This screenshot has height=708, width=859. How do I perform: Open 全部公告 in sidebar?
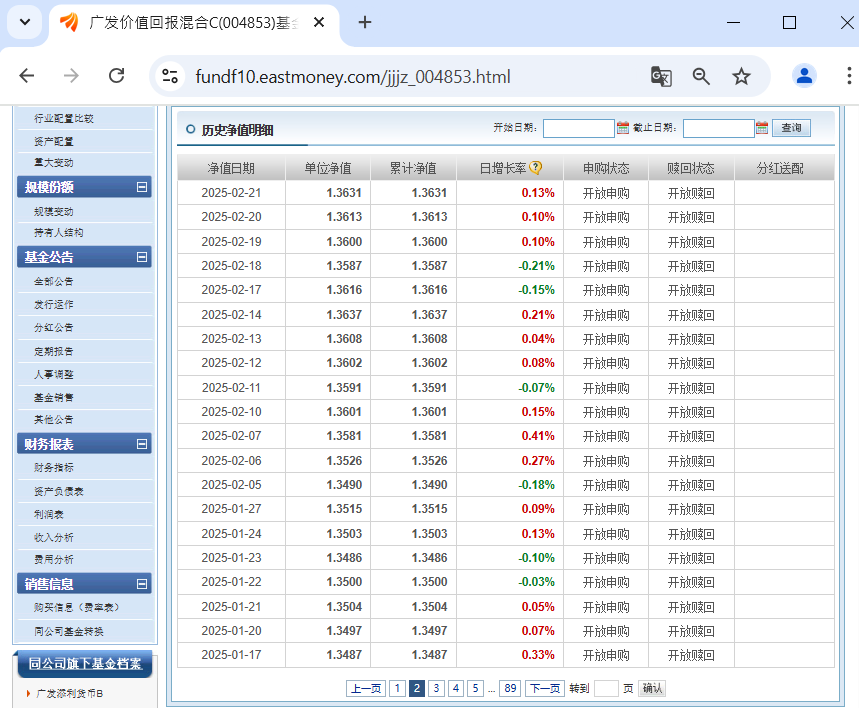tap(54, 282)
